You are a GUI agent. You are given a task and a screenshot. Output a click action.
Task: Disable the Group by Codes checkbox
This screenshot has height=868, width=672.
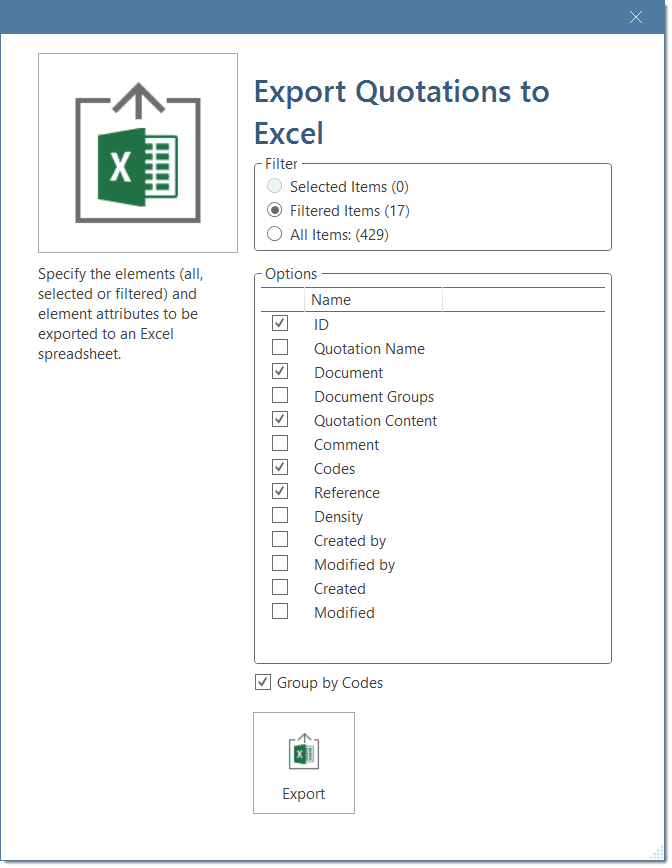pyautogui.click(x=263, y=682)
